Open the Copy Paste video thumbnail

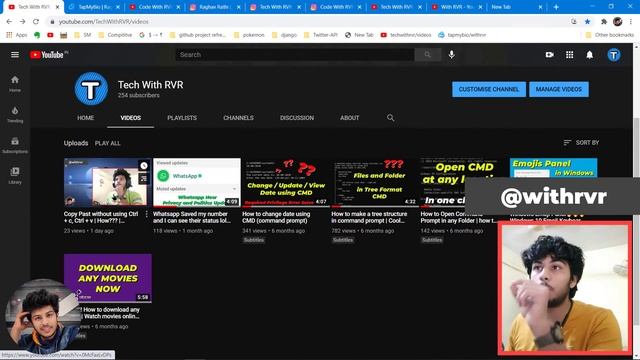(108, 182)
